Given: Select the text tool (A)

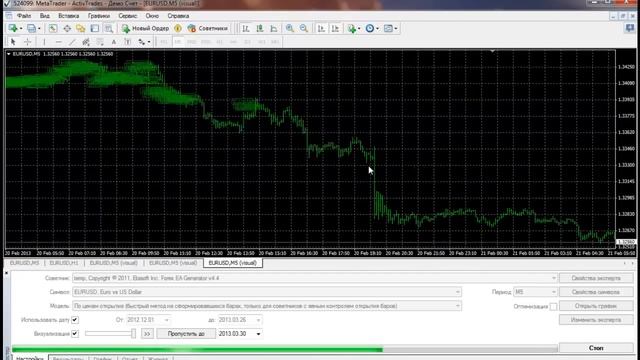Looking at the screenshot, I should tap(114, 42).
